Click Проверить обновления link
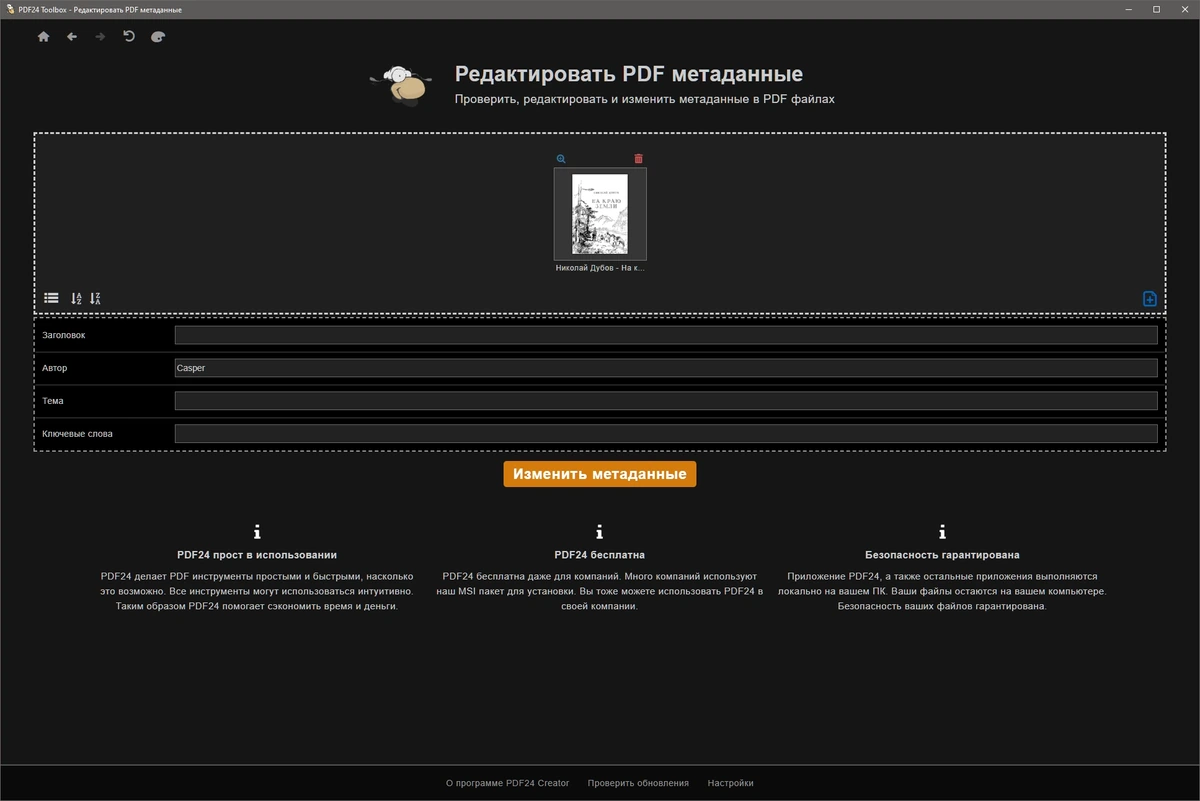Viewport: 1200px width, 801px height. click(638, 783)
